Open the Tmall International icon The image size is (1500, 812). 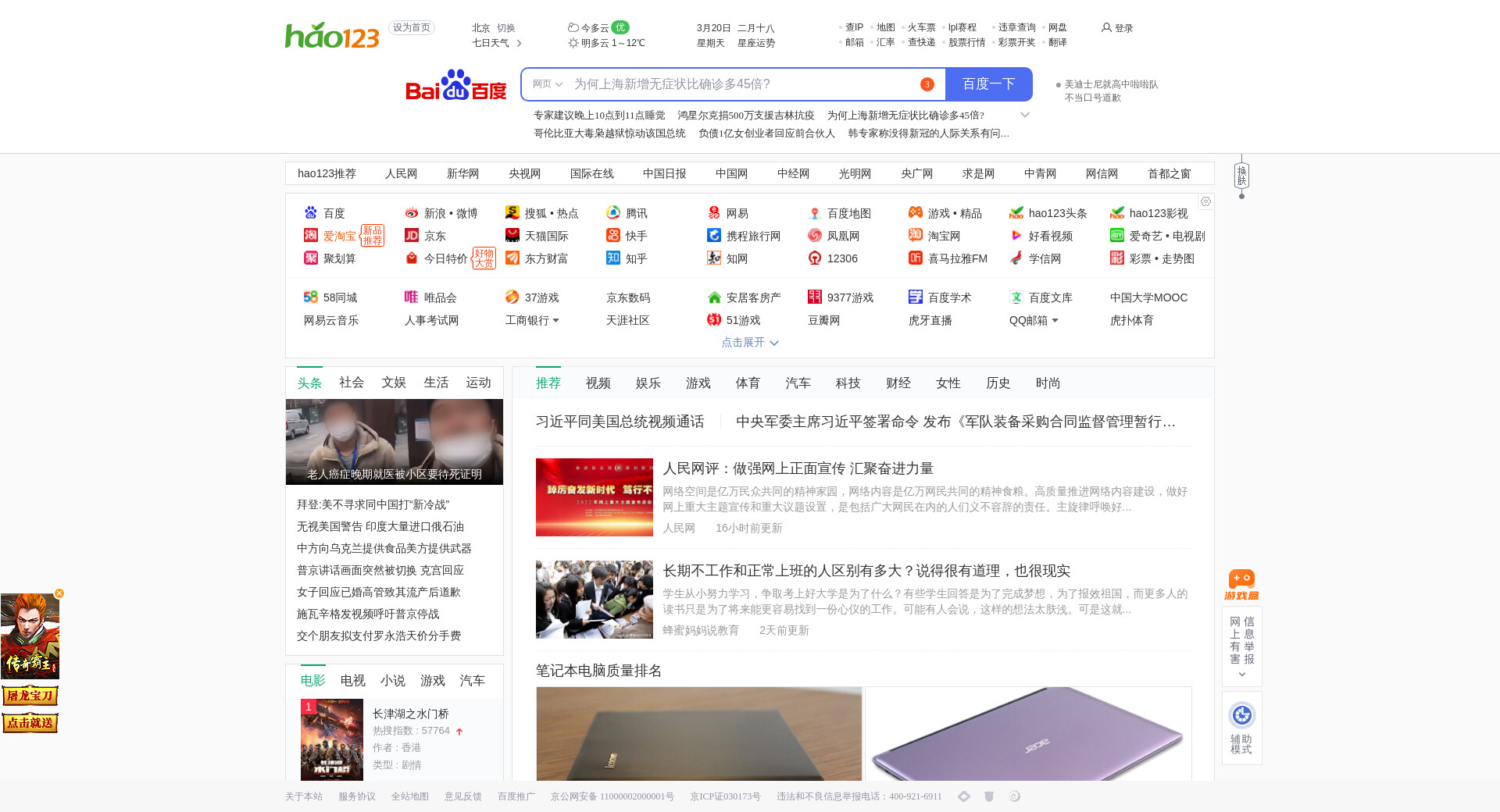coord(512,235)
